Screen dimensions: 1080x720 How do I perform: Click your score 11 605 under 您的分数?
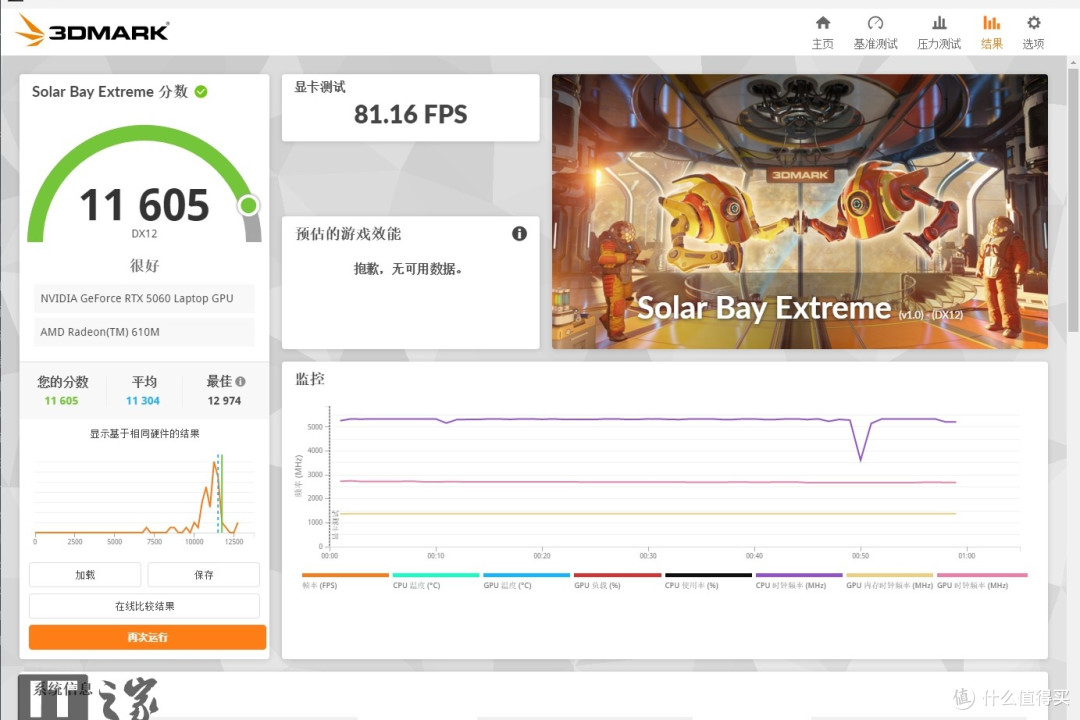61,401
